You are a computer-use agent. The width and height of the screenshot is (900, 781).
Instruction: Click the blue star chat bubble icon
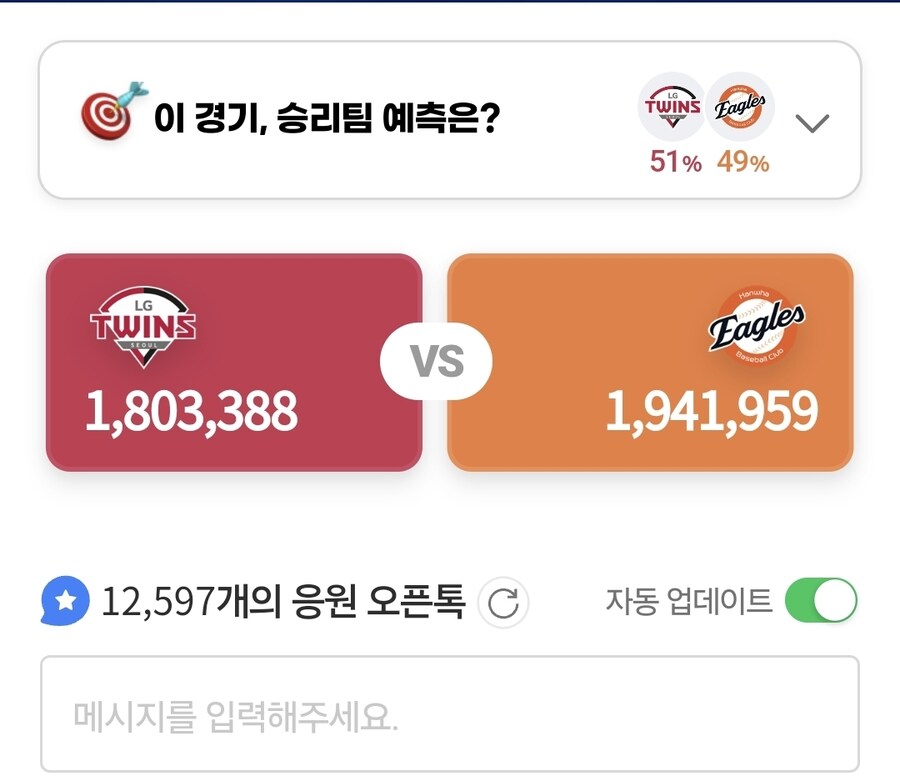click(64, 602)
